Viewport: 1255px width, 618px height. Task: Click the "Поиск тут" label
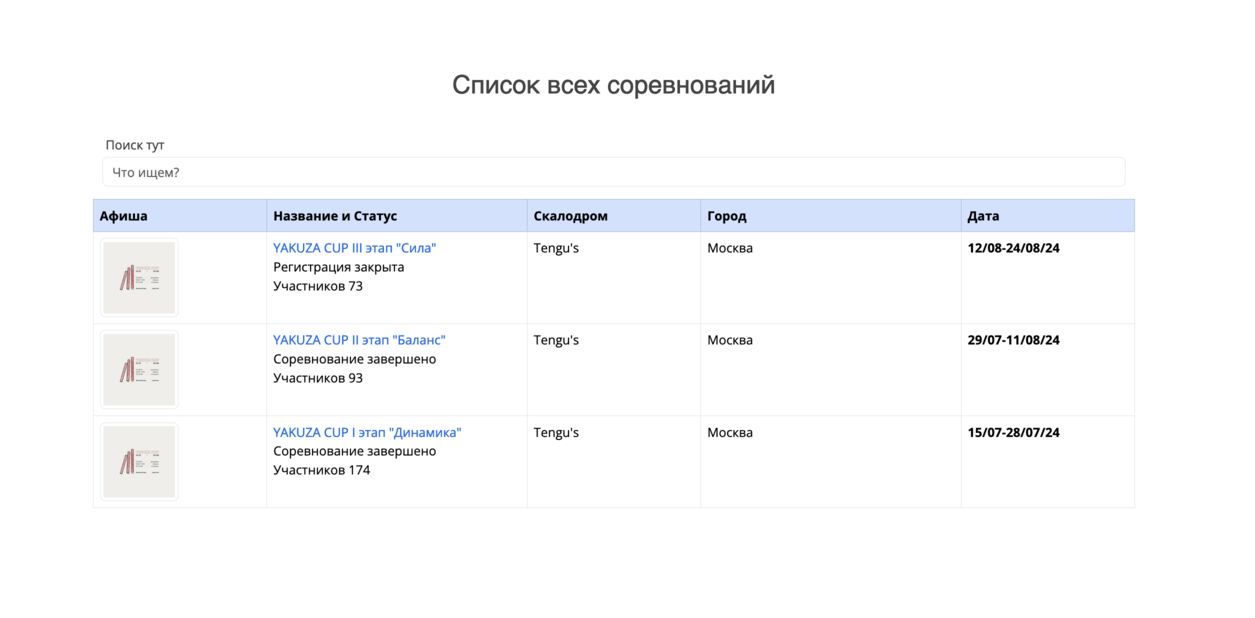(x=135, y=145)
